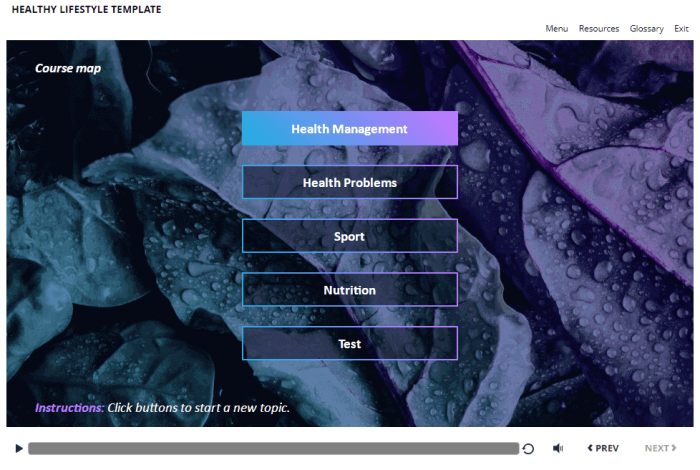700x470 pixels.
Task: Begin the Test section
Action: point(349,344)
